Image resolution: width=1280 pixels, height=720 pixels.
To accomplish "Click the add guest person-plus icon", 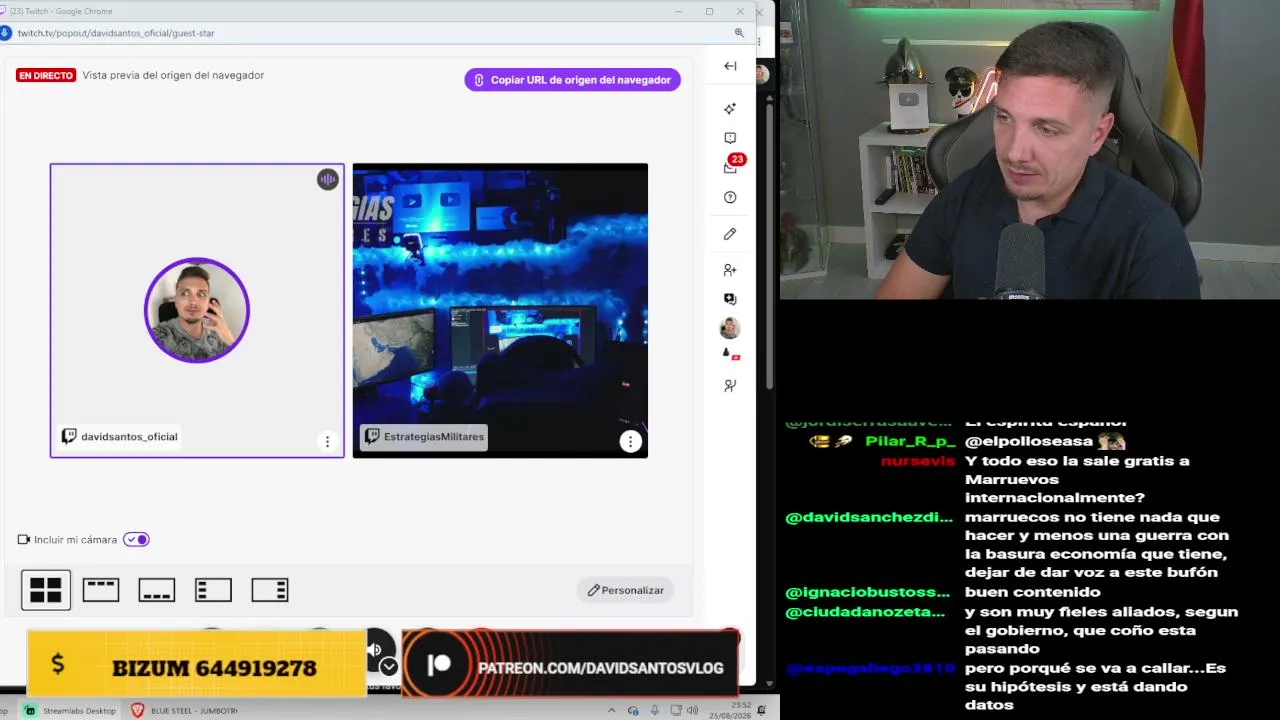I will point(730,270).
